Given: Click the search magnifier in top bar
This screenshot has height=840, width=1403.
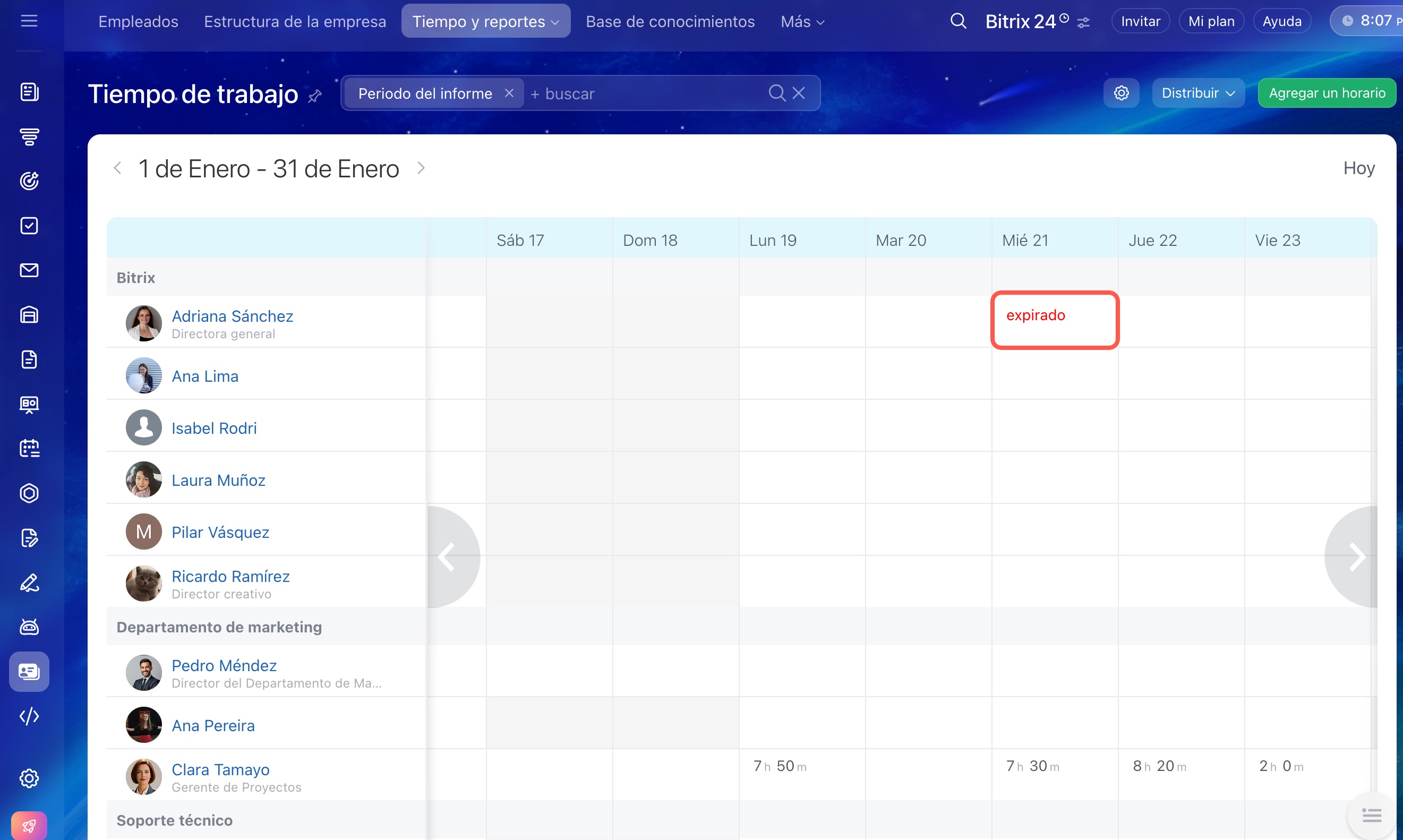Looking at the screenshot, I should tap(957, 22).
